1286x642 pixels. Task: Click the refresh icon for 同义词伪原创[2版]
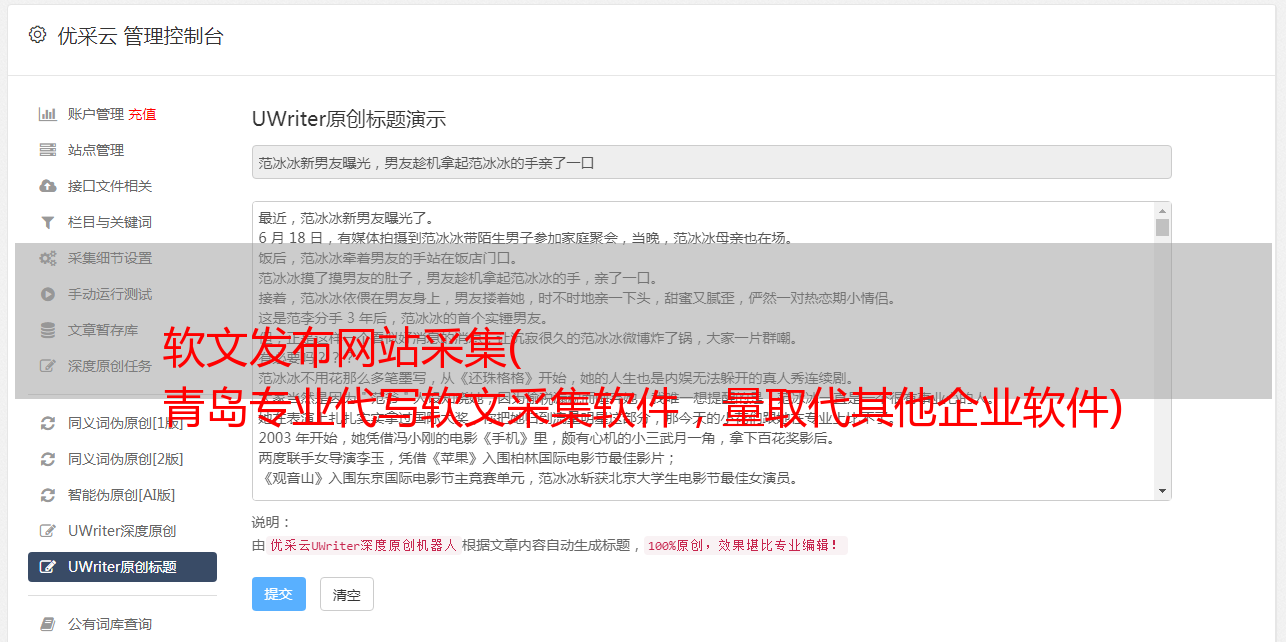pyautogui.click(x=47, y=459)
